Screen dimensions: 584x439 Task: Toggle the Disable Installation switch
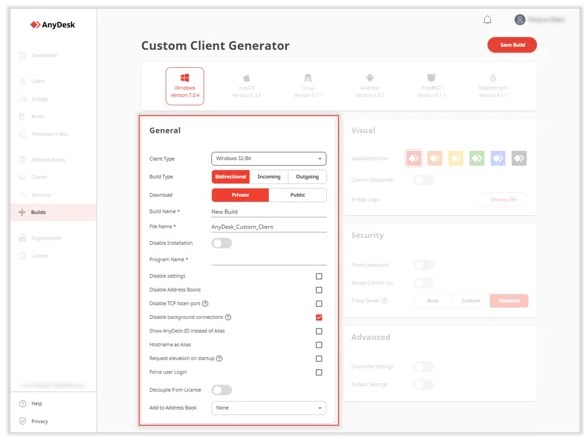[x=222, y=243]
